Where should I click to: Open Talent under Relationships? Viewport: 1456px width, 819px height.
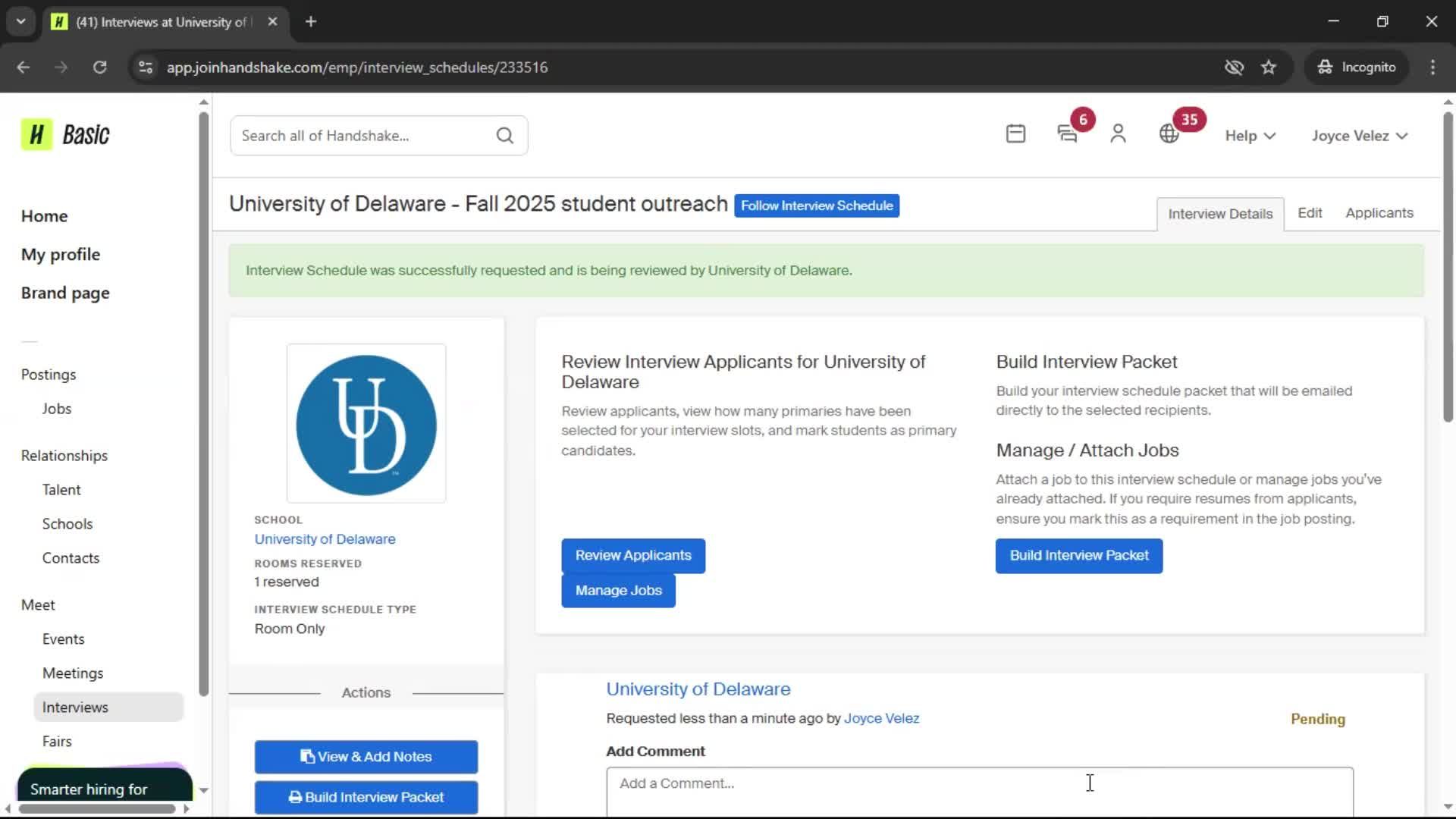(61, 490)
